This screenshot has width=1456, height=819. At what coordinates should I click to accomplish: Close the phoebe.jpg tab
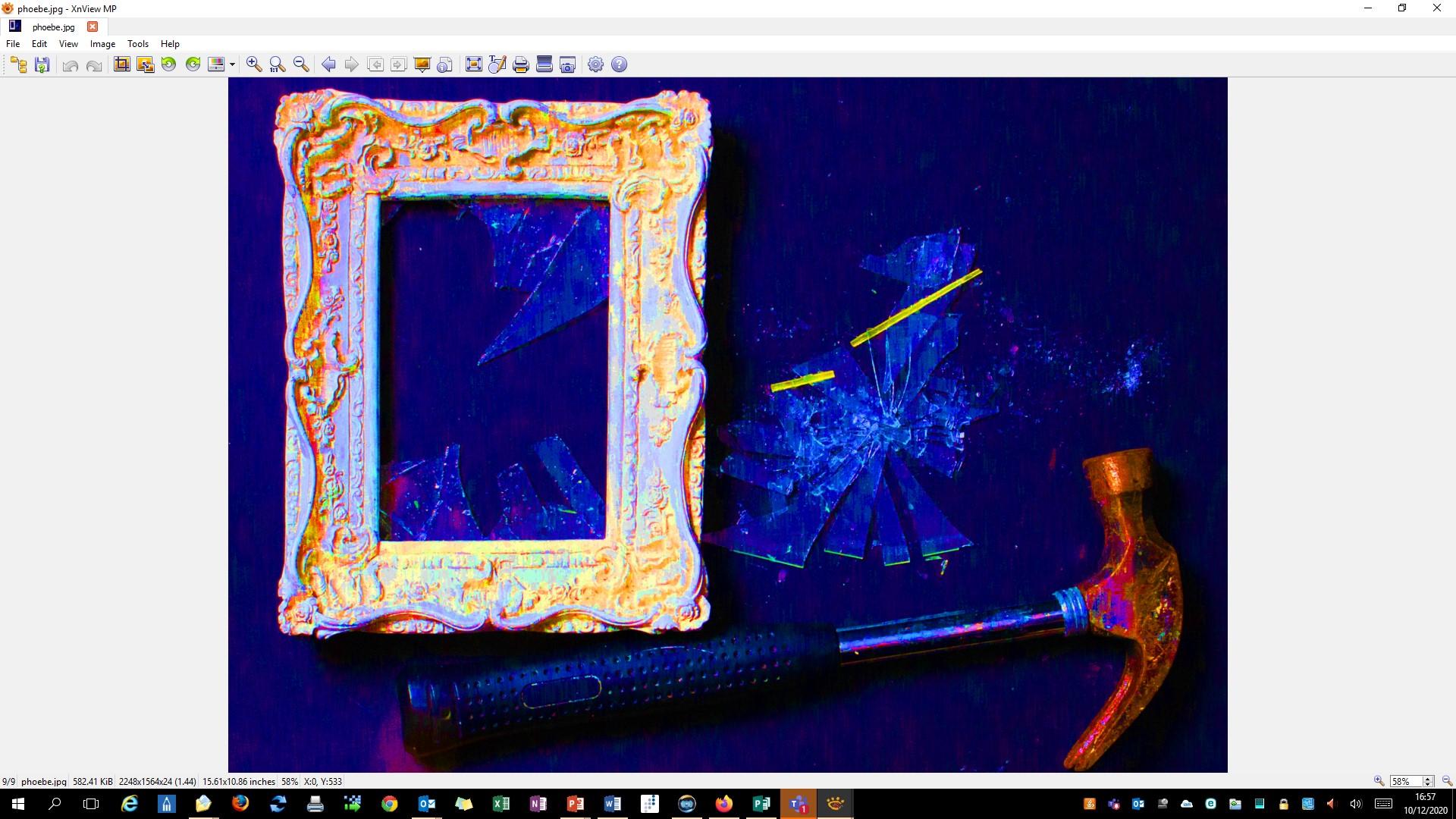[x=93, y=27]
